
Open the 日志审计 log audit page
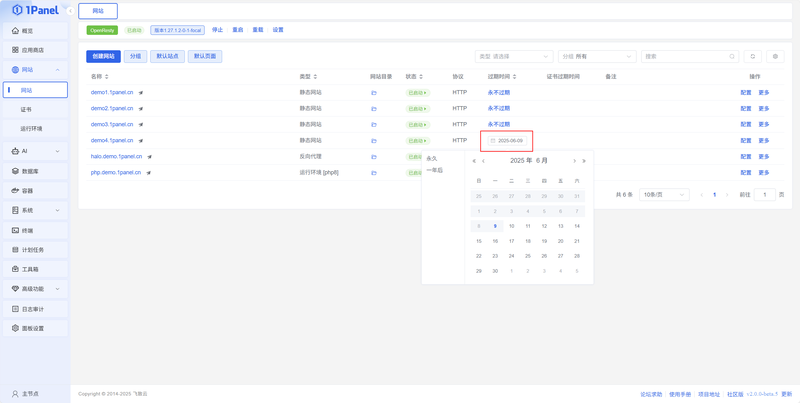[x=35, y=309]
